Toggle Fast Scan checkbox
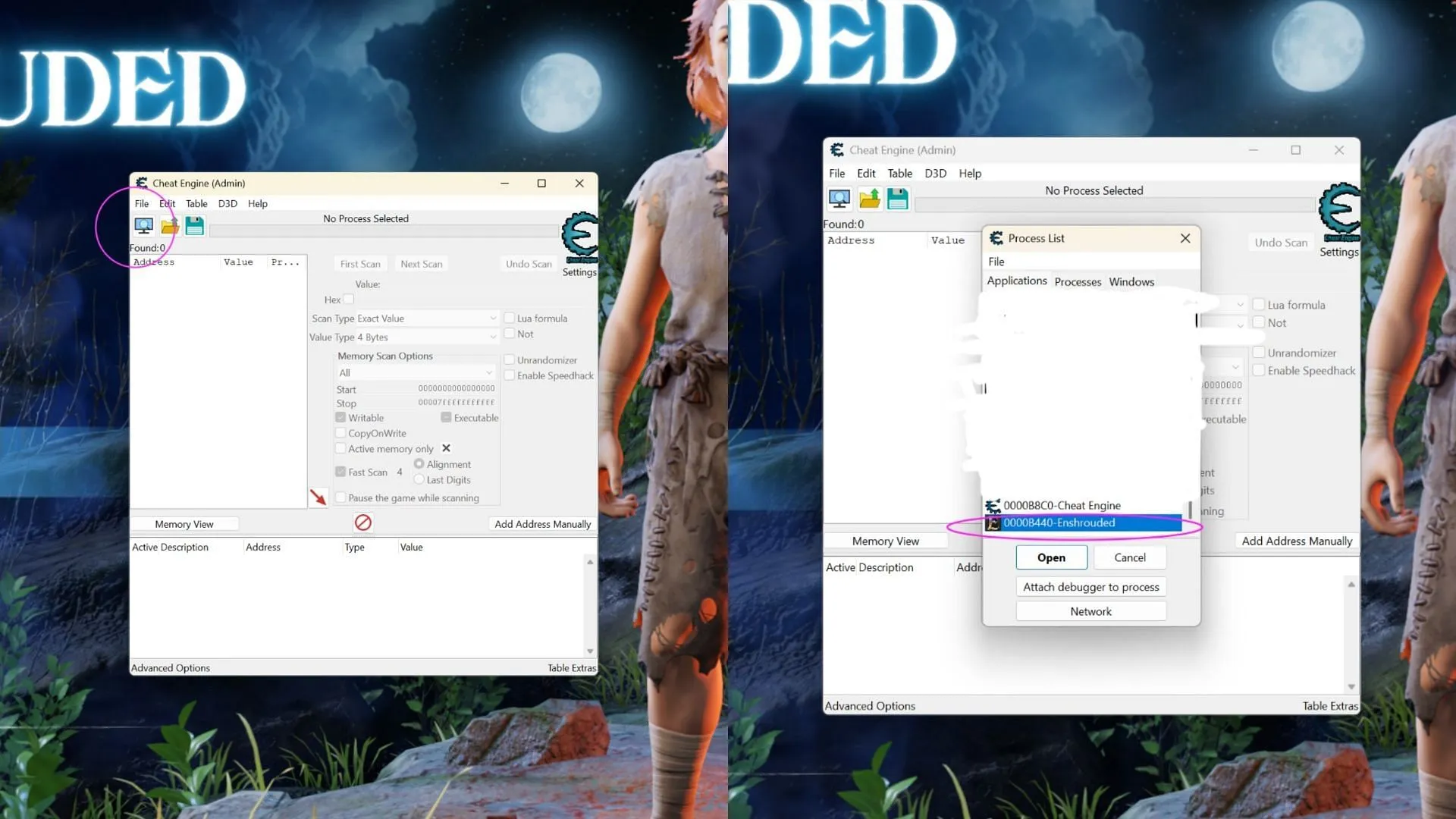Image resolution: width=1456 pixels, height=819 pixels. pyautogui.click(x=340, y=472)
